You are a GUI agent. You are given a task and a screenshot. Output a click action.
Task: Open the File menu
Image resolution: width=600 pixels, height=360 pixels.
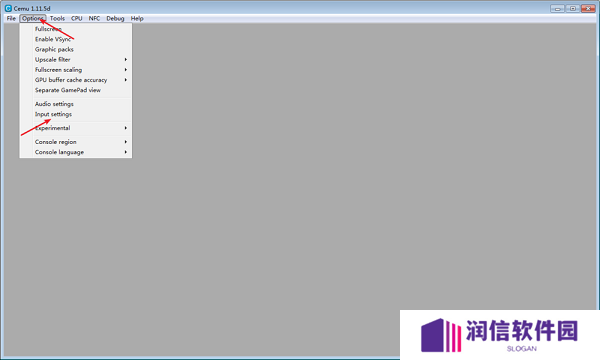(11, 18)
